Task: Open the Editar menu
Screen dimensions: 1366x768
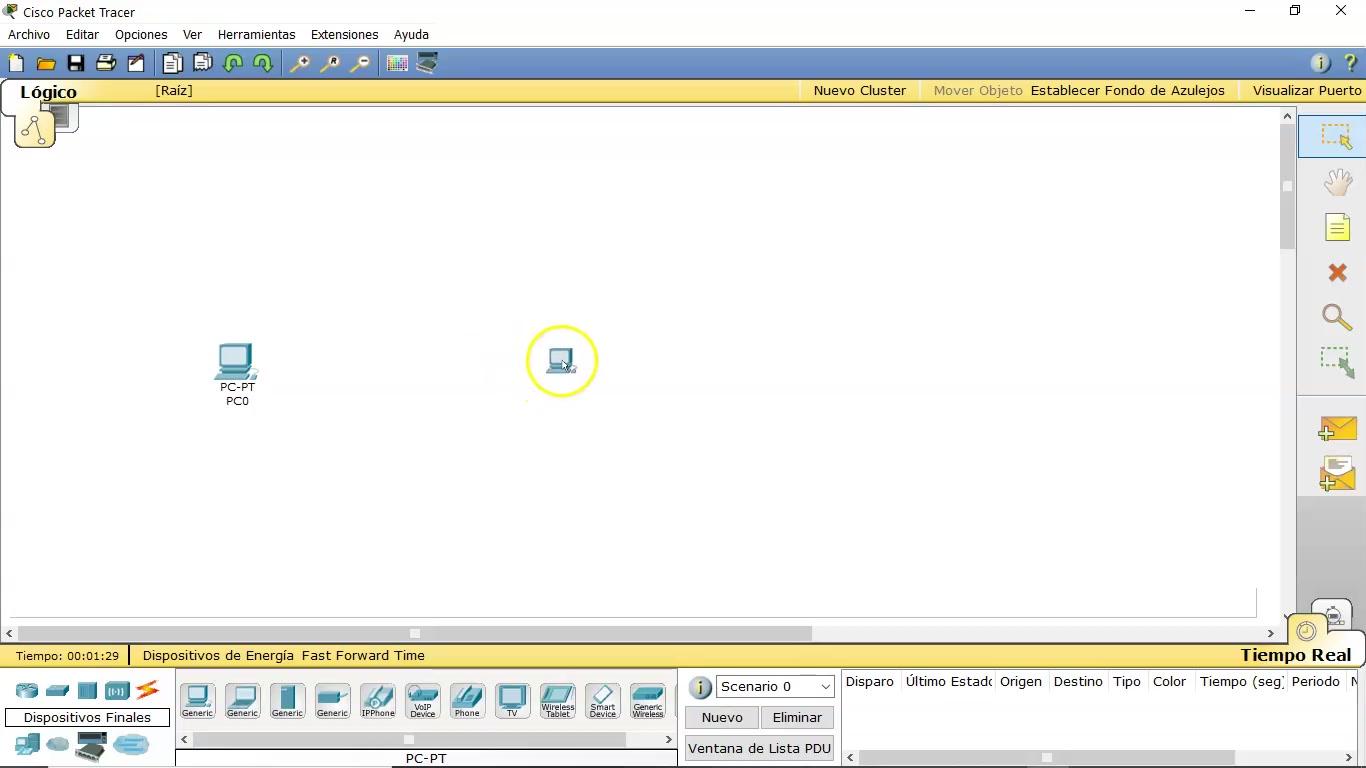Action: (82, 34)
